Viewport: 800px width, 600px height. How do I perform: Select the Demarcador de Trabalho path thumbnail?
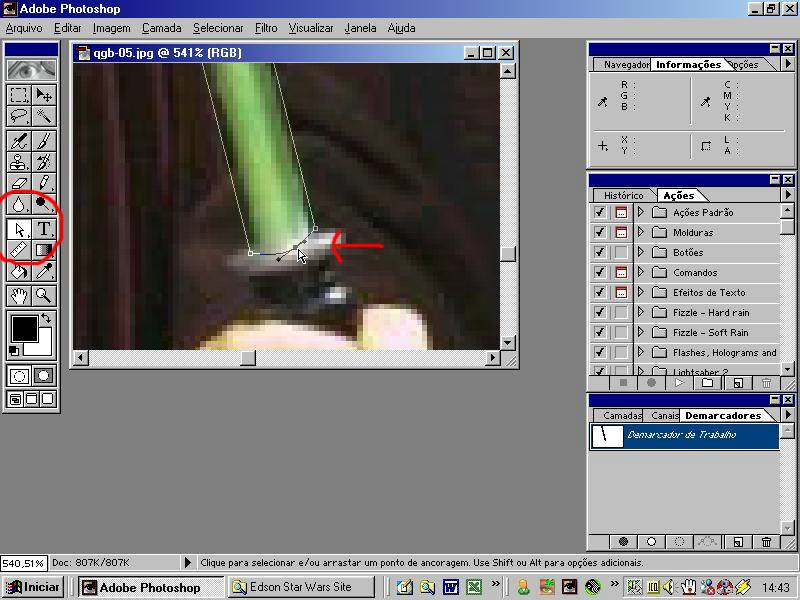[607, 435]
